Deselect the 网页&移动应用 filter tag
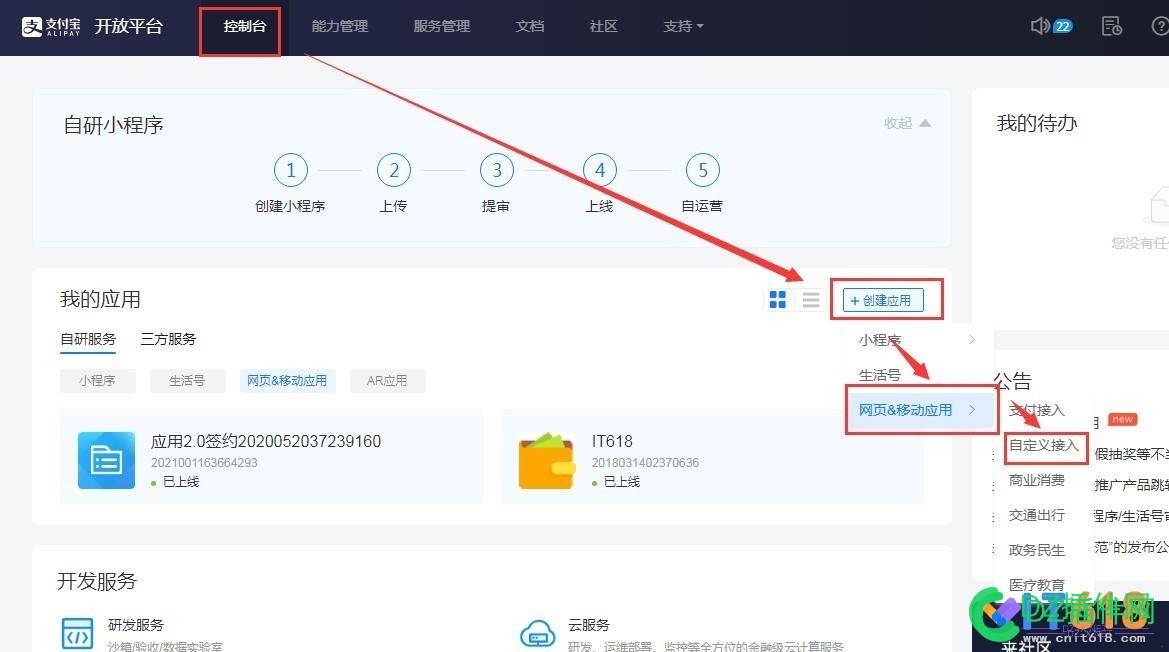The width and height of the screenshot is (1169, 652). point(287,381)
